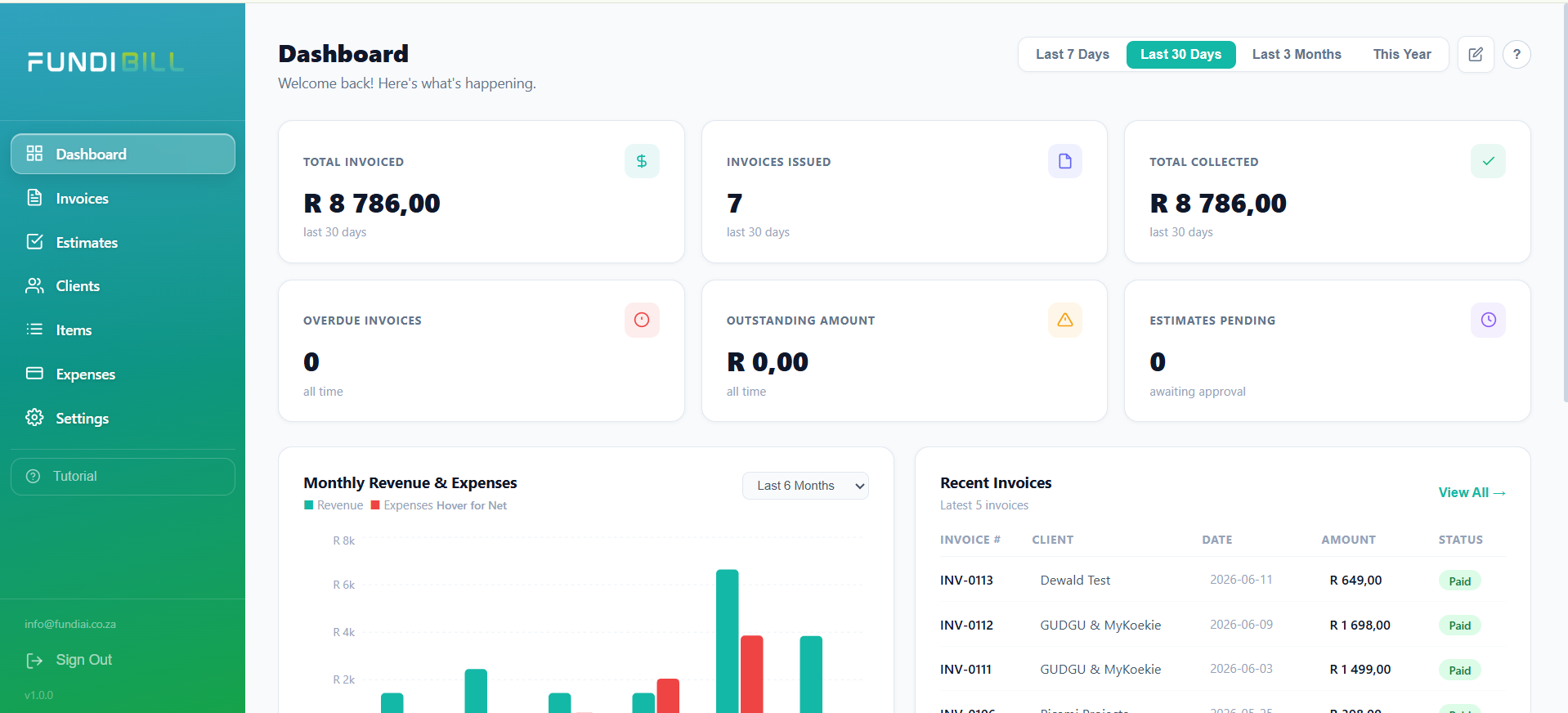Click the Tutorial question-mark icon
This screenshot has height=713, width=1568.
pyautogui.click(x=34, y=476)
